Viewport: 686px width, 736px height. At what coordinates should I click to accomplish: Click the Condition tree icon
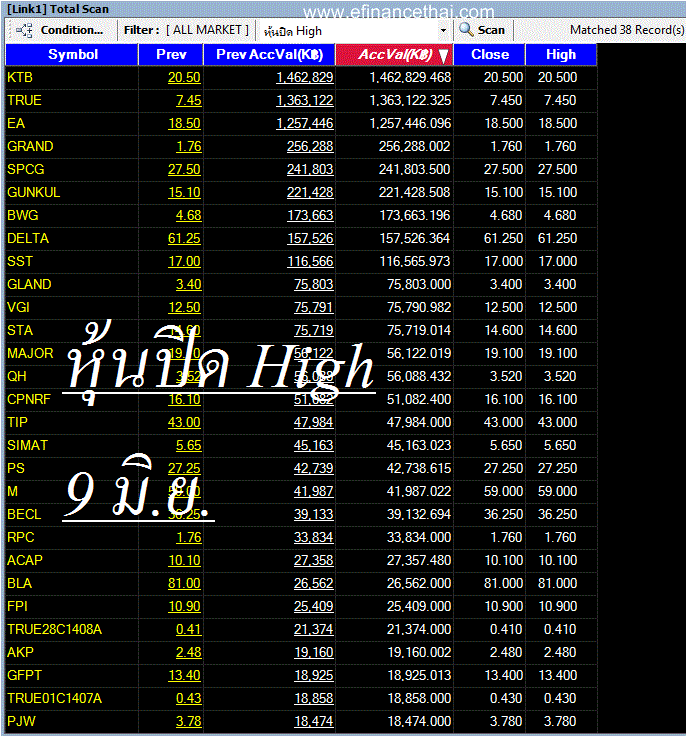[x=24, y=31]
